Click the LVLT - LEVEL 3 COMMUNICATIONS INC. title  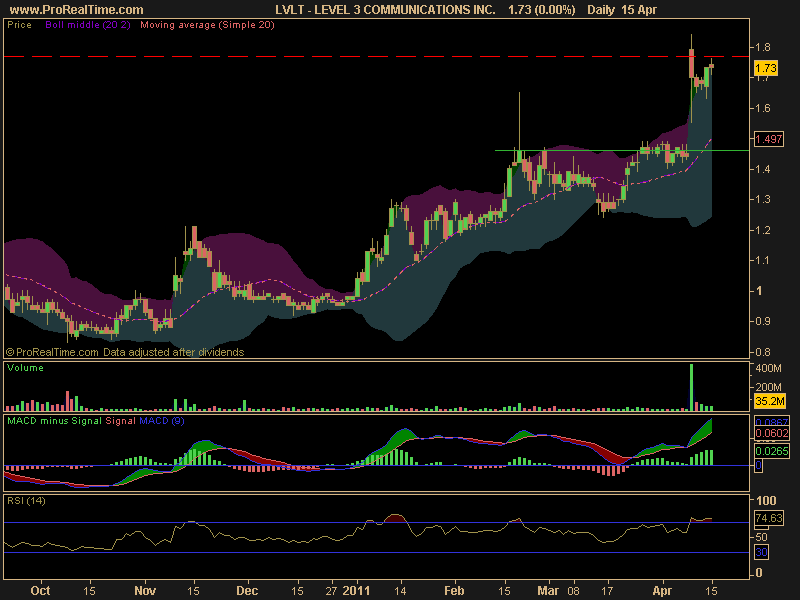coord(385,10)
